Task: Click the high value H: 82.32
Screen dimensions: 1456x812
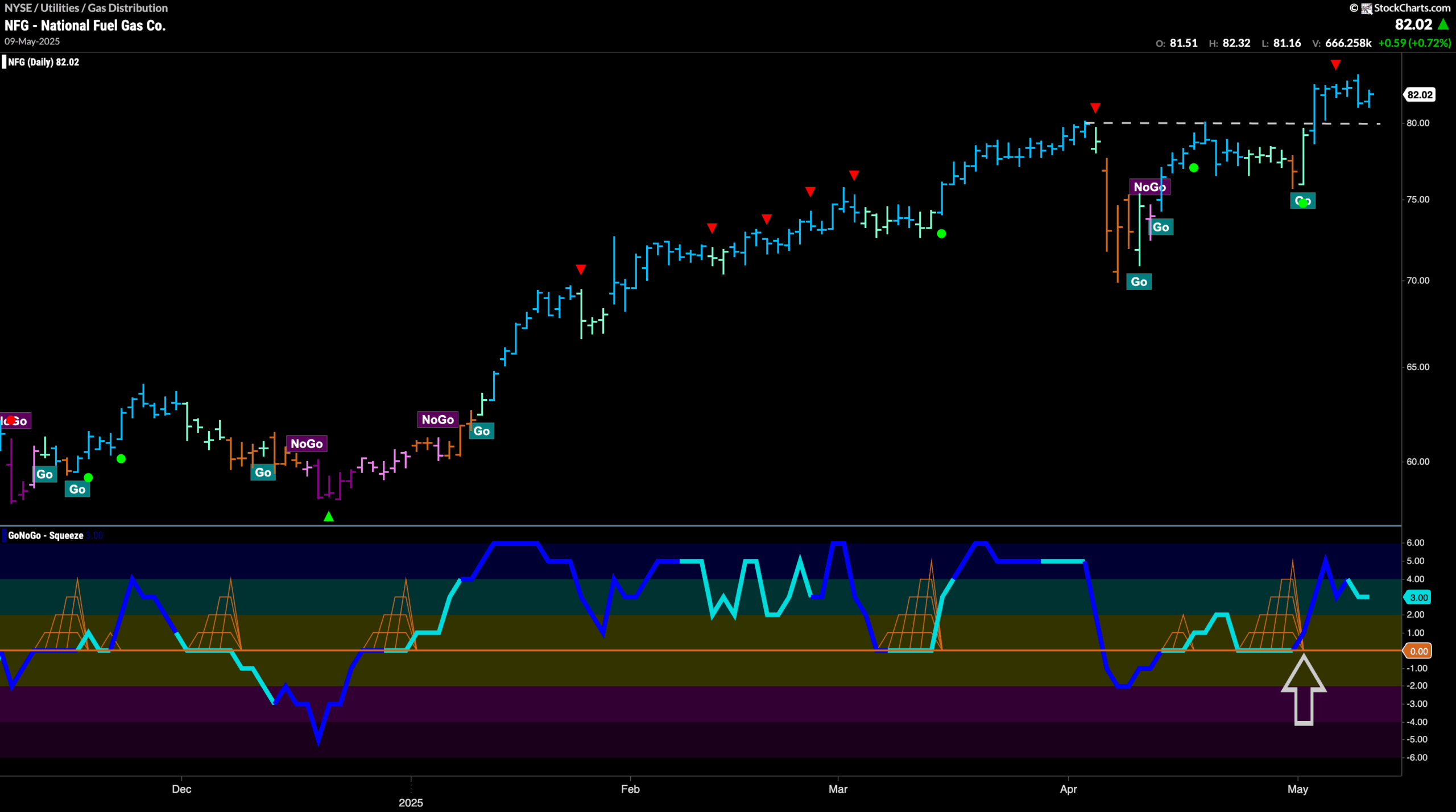Action: point(1229,43)
